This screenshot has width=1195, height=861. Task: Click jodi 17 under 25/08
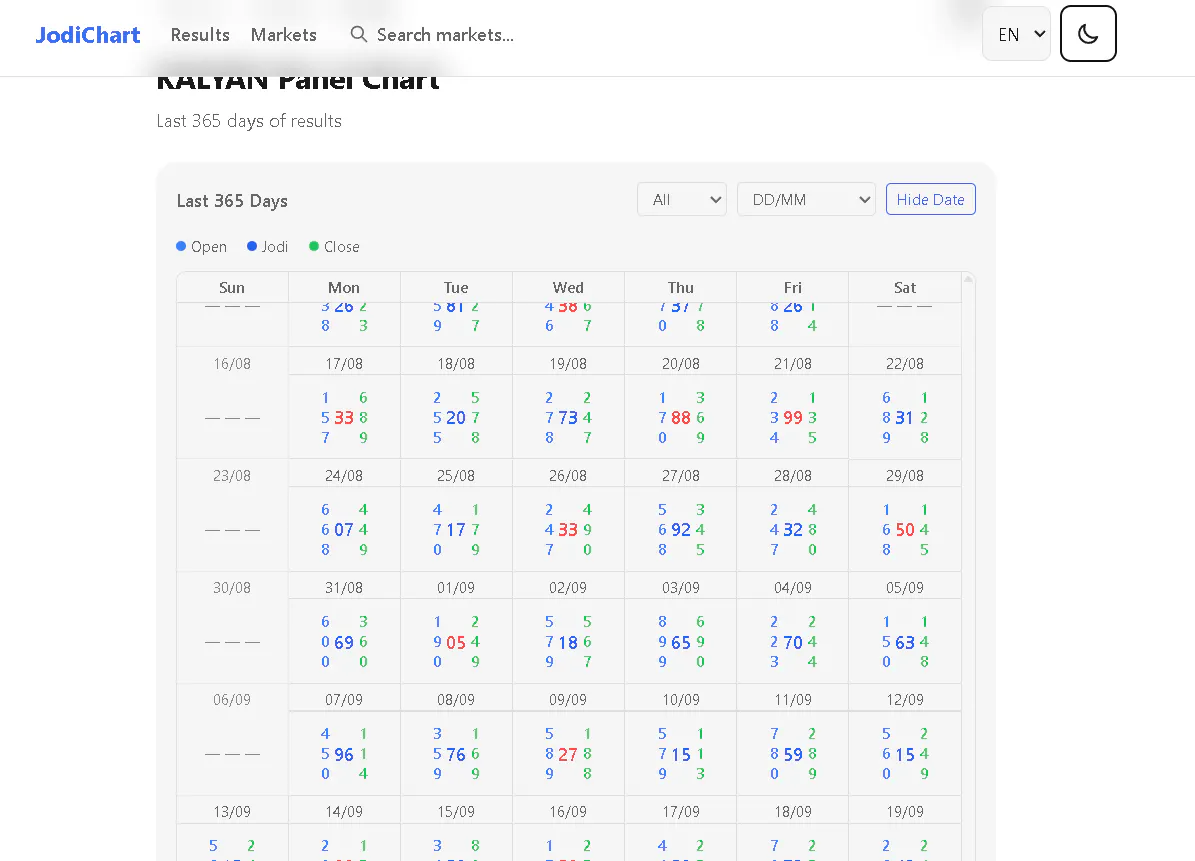tap(456, 530)
